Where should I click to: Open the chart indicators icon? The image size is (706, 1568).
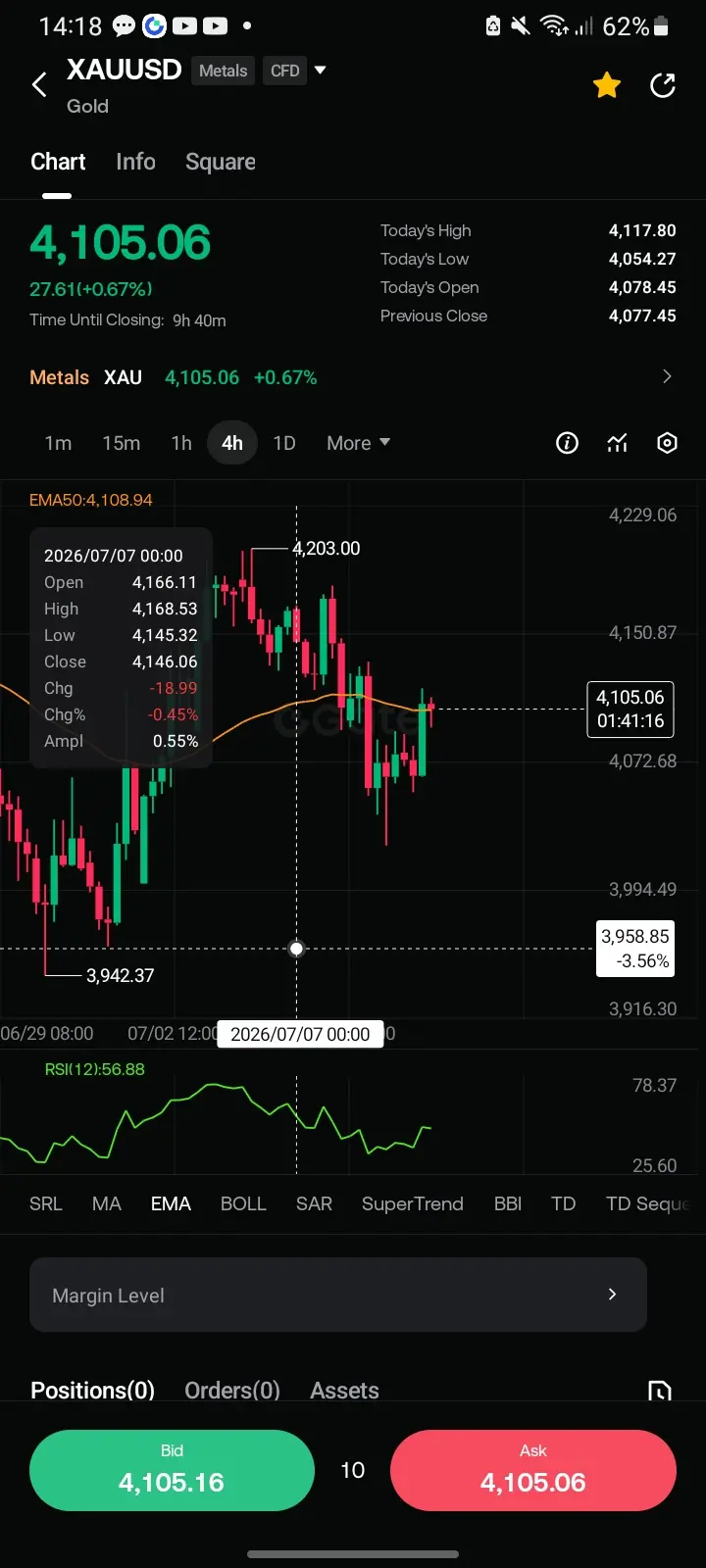pos(617,443)
